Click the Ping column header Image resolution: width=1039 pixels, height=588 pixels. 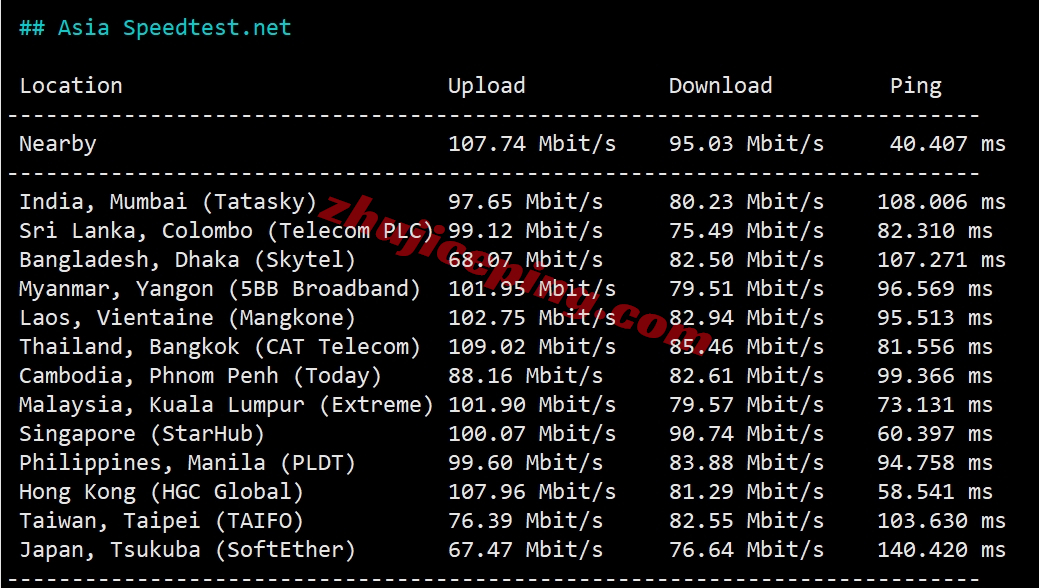coord(916,86)
